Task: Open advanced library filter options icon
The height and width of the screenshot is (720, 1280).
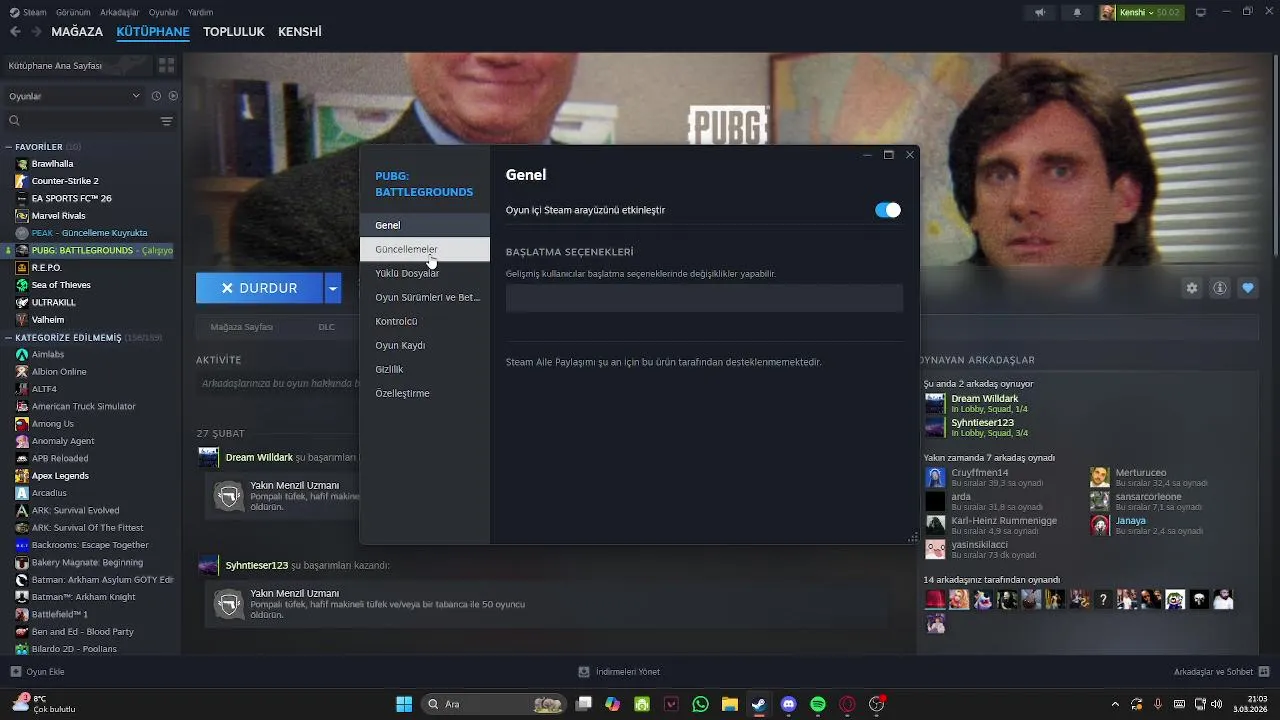Action: click(166, 121)
